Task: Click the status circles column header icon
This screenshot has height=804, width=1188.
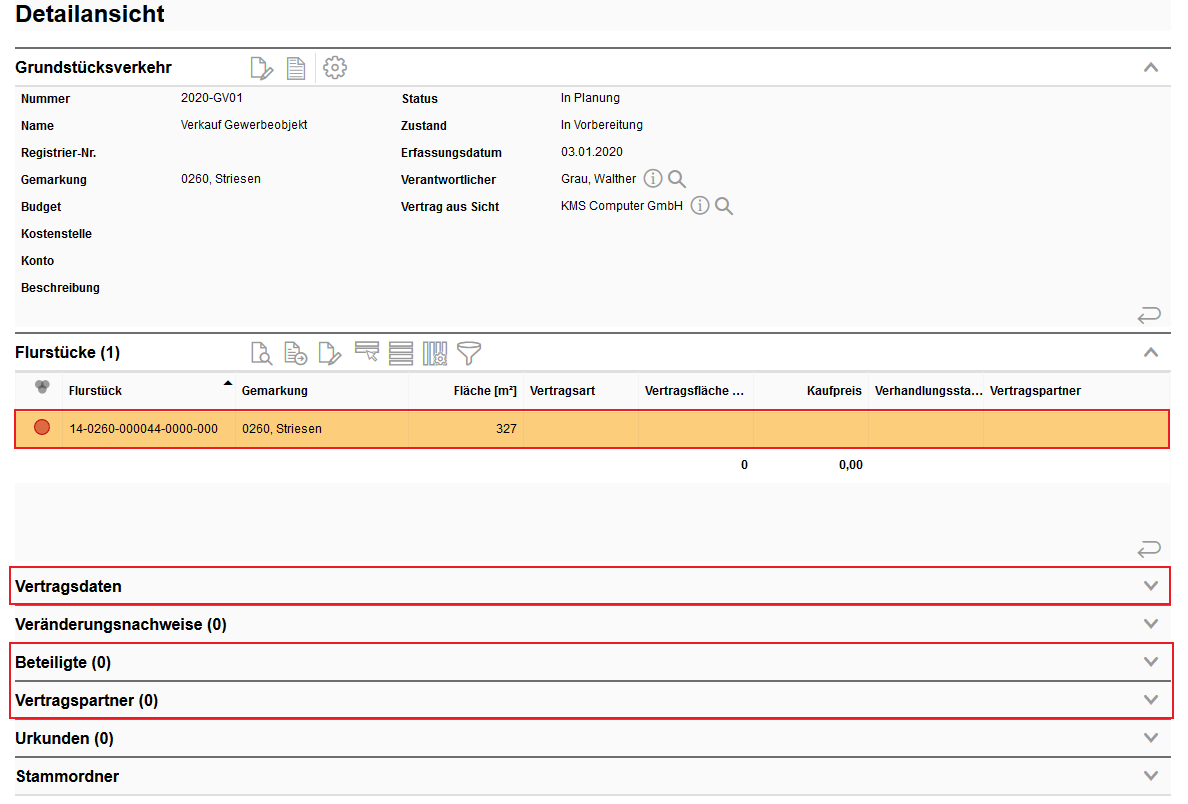Action: tap(42, 388)
